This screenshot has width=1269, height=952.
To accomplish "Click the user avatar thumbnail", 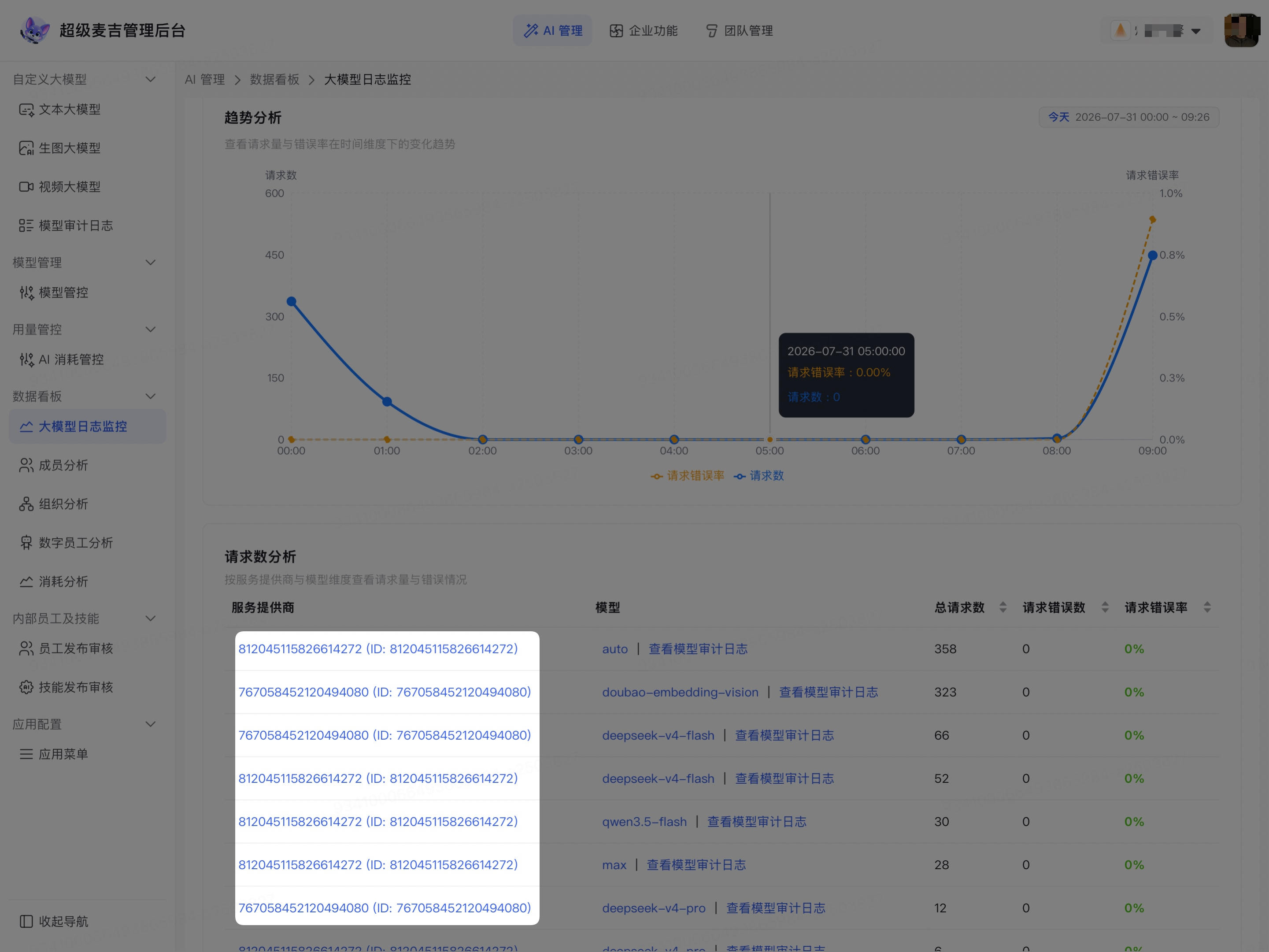I will [1241, 30].
